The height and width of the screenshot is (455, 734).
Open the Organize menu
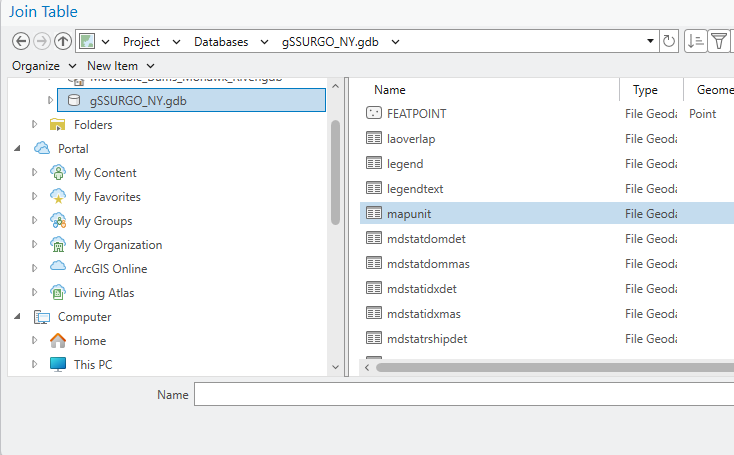coord(44,66)
